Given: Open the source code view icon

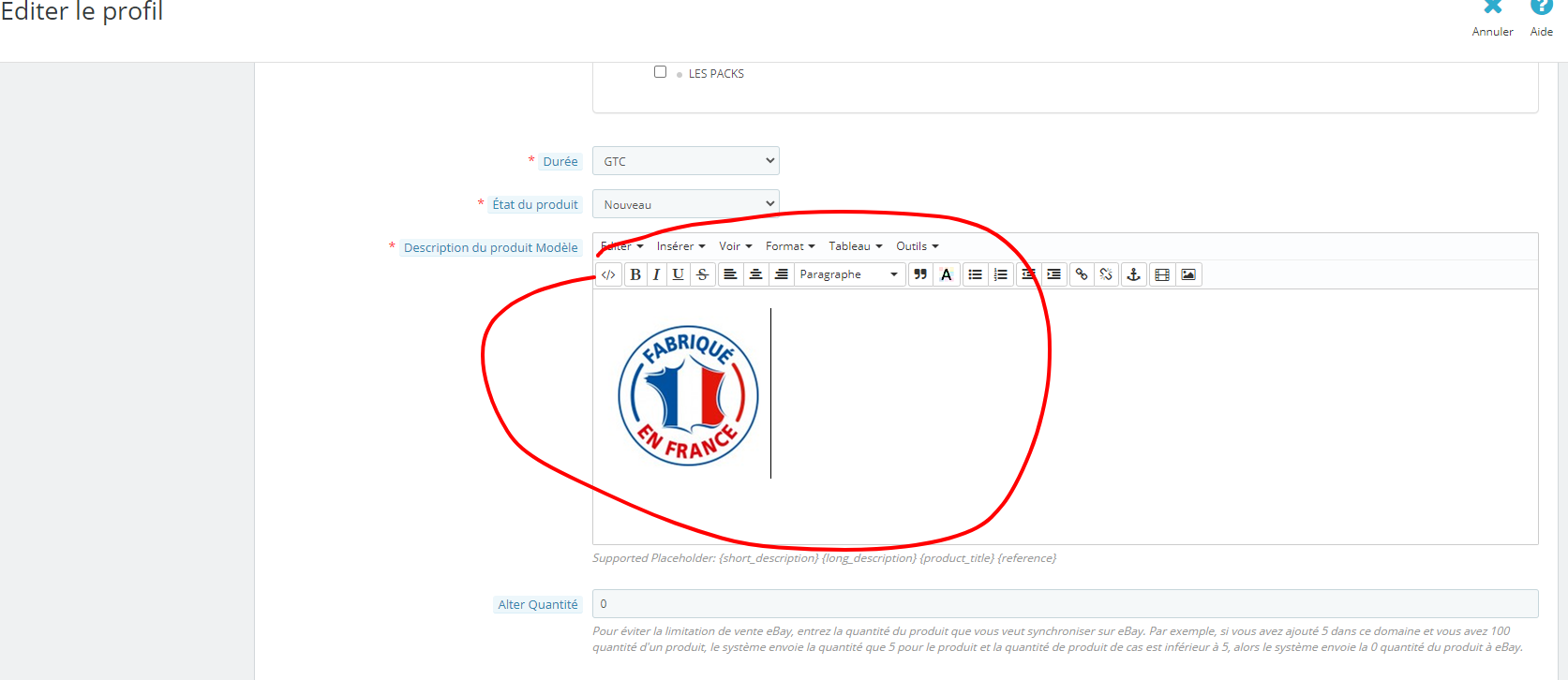Looking at the screenshot, I should tap(608, 274).
